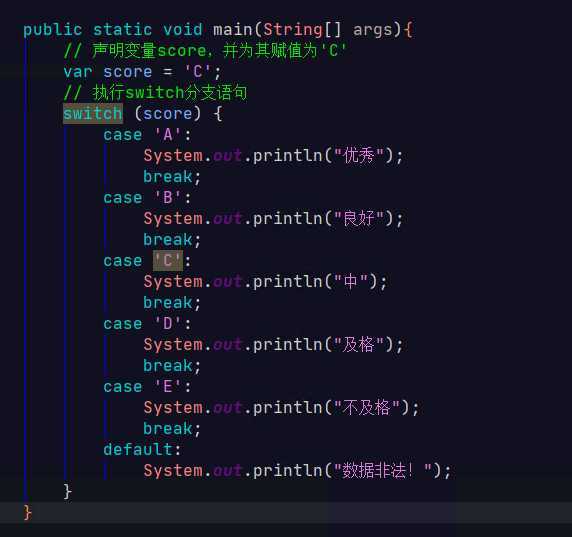Click the 'C' literal in the var assignment
572x537 pixels.
[x=197, y=71]
